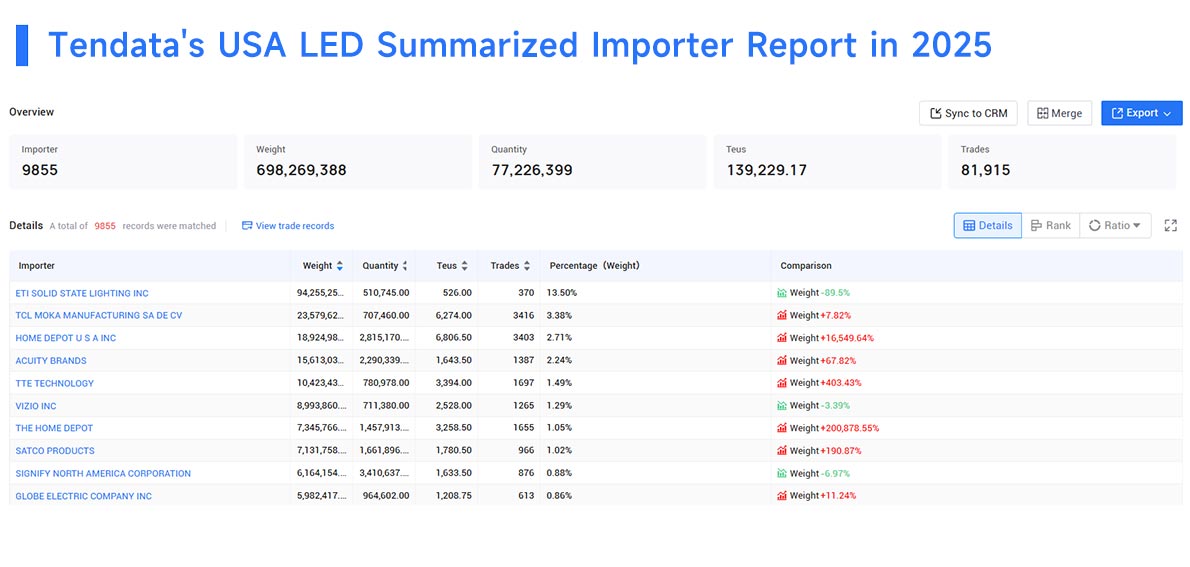Click the Ratio circle icon
Screen dimensions: 1190x567
[1094, 225]
